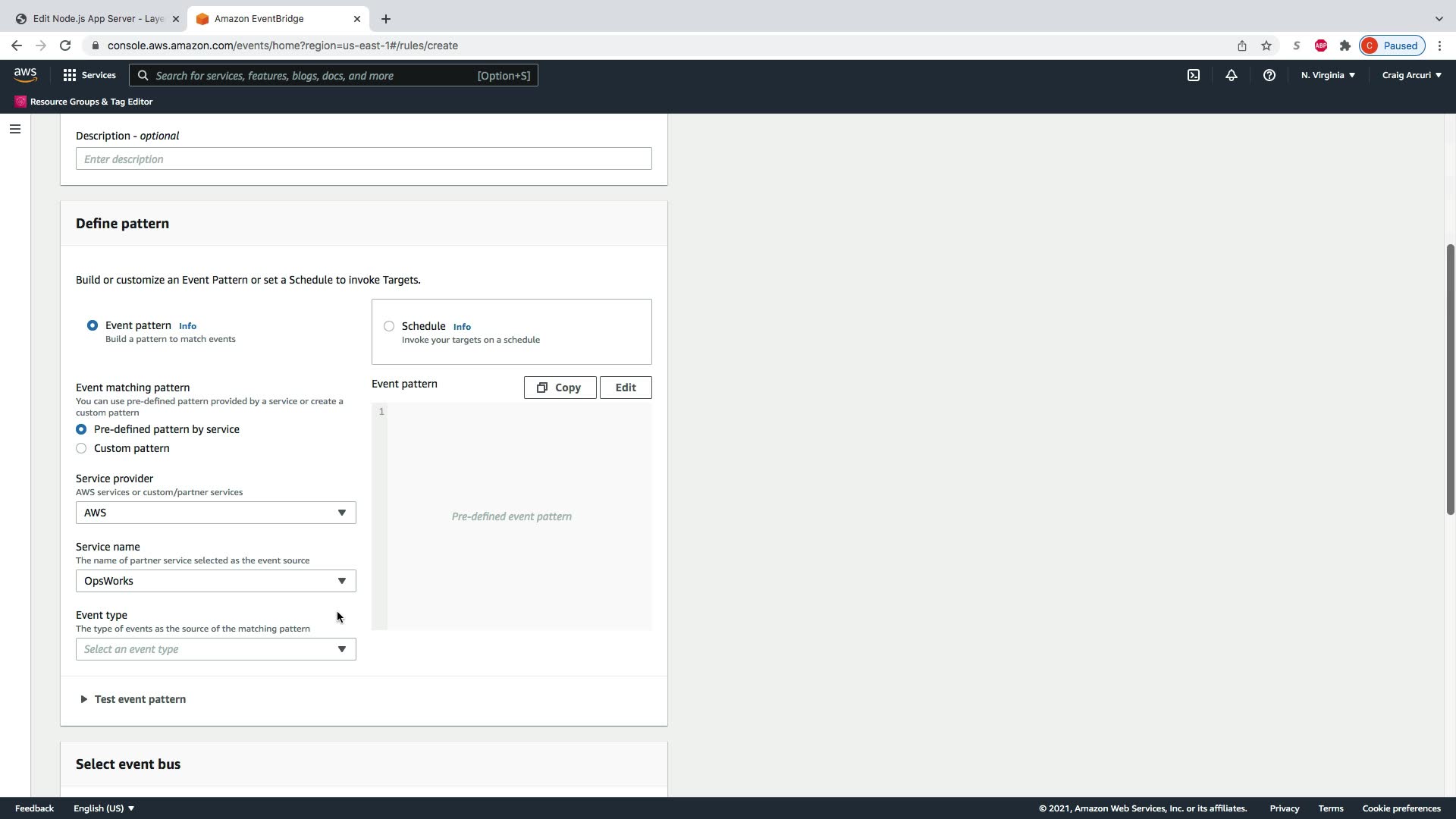Select Custom pattern radio button
Screen dimensions: 1456x819
click(81, 448)
